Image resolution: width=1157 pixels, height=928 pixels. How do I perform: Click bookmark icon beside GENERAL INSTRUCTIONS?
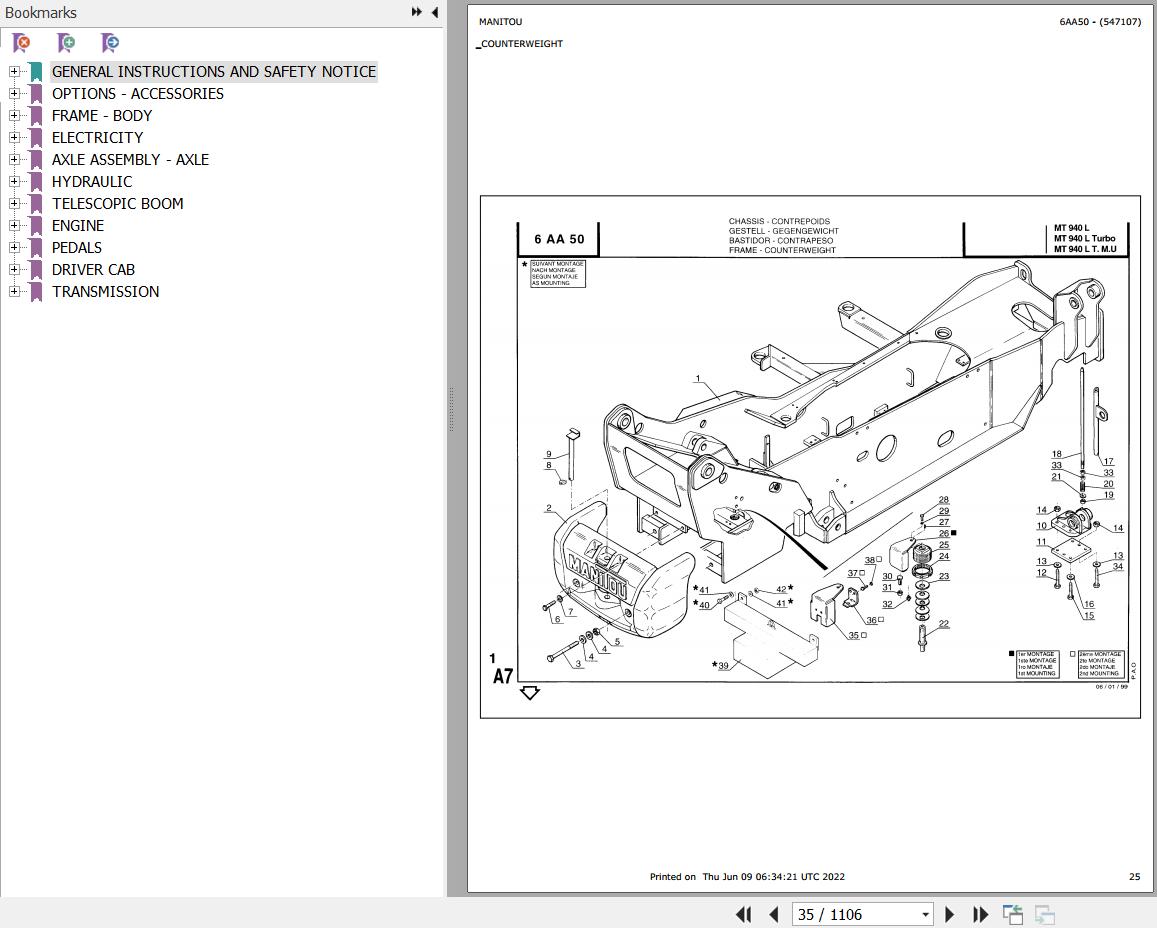pyautogui.click(x=36, y=72)
